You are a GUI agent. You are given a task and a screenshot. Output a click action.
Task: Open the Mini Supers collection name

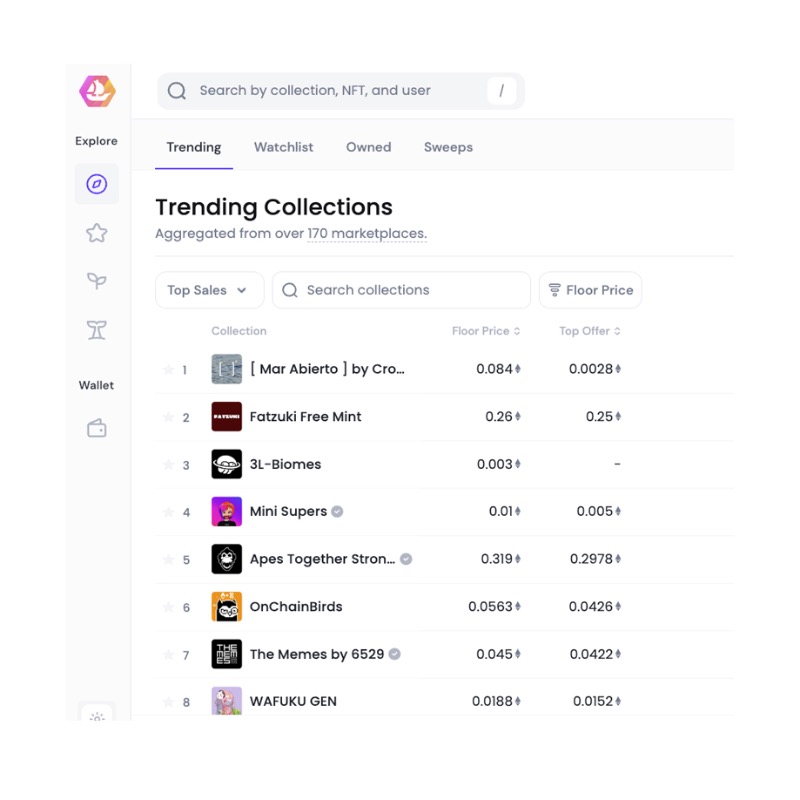(x=288, y=511)
